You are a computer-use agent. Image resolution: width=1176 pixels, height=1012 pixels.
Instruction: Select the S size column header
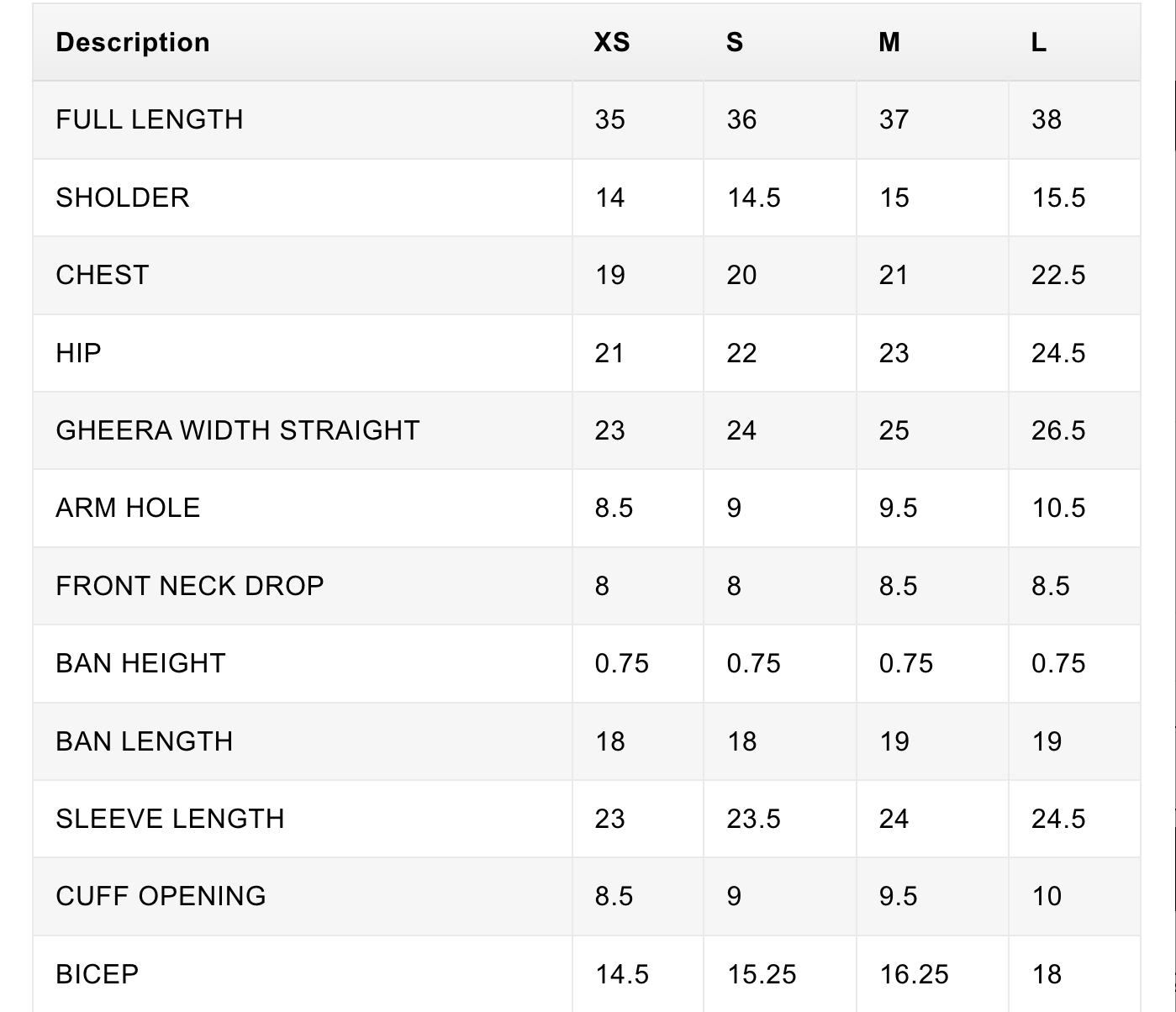click(735, 43)
